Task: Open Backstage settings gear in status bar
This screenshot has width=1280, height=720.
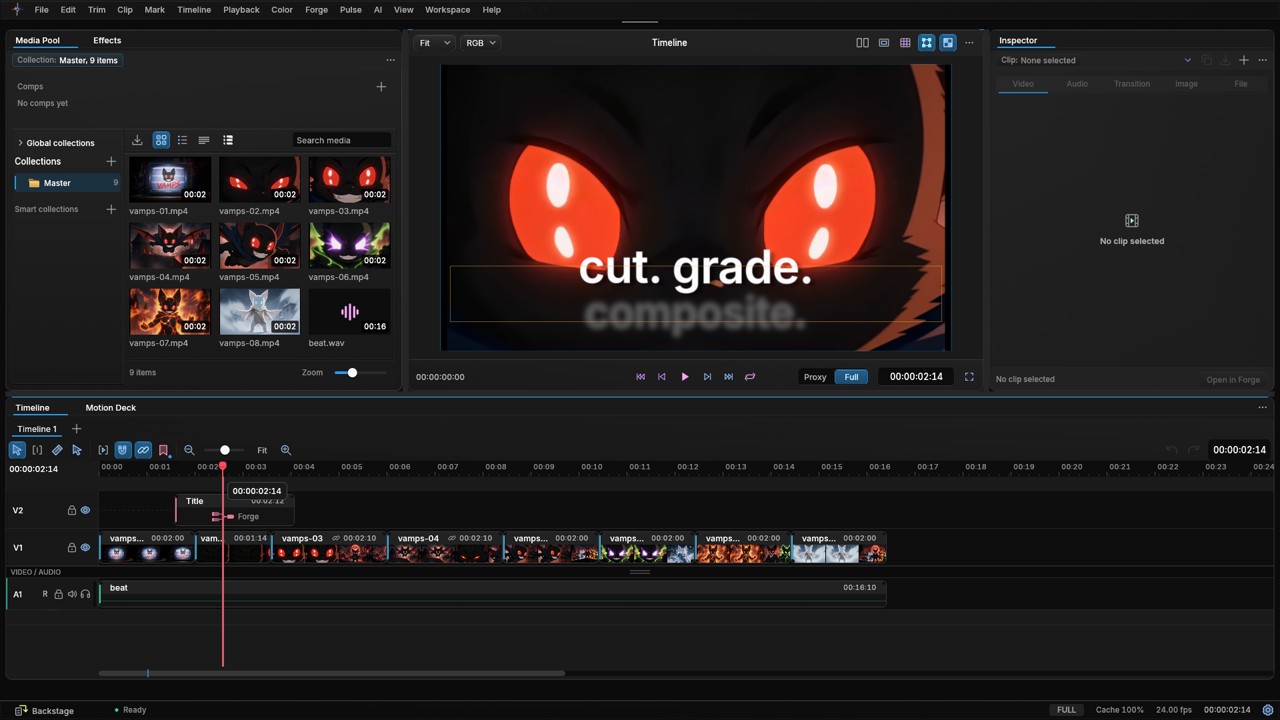Action: (x=1268, y=710)
